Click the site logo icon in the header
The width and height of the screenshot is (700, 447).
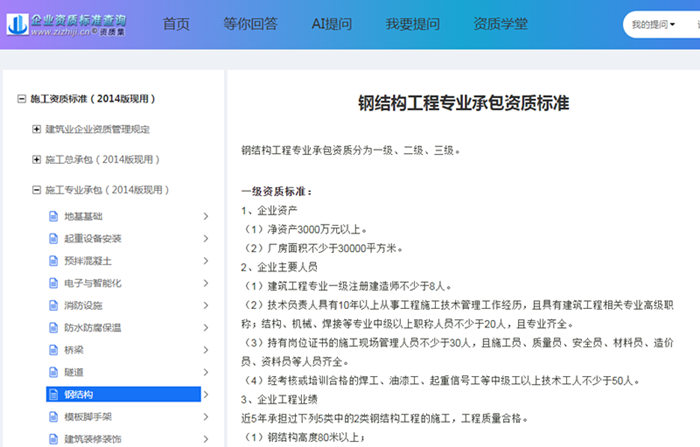17,24
